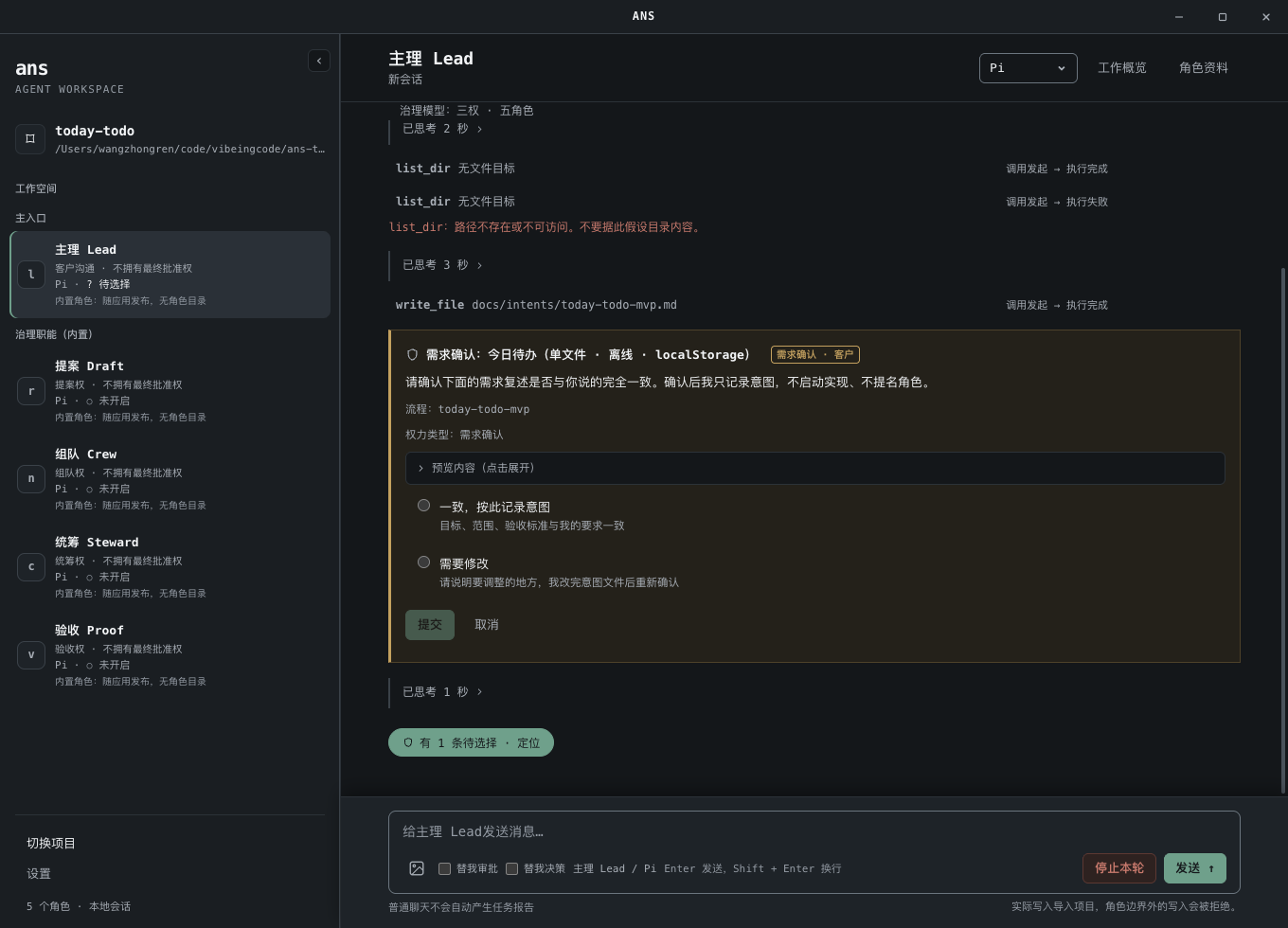Click the 'r' avatar of 提案 Draft
Screen dimensions: 1288x928
coord(31,391)
